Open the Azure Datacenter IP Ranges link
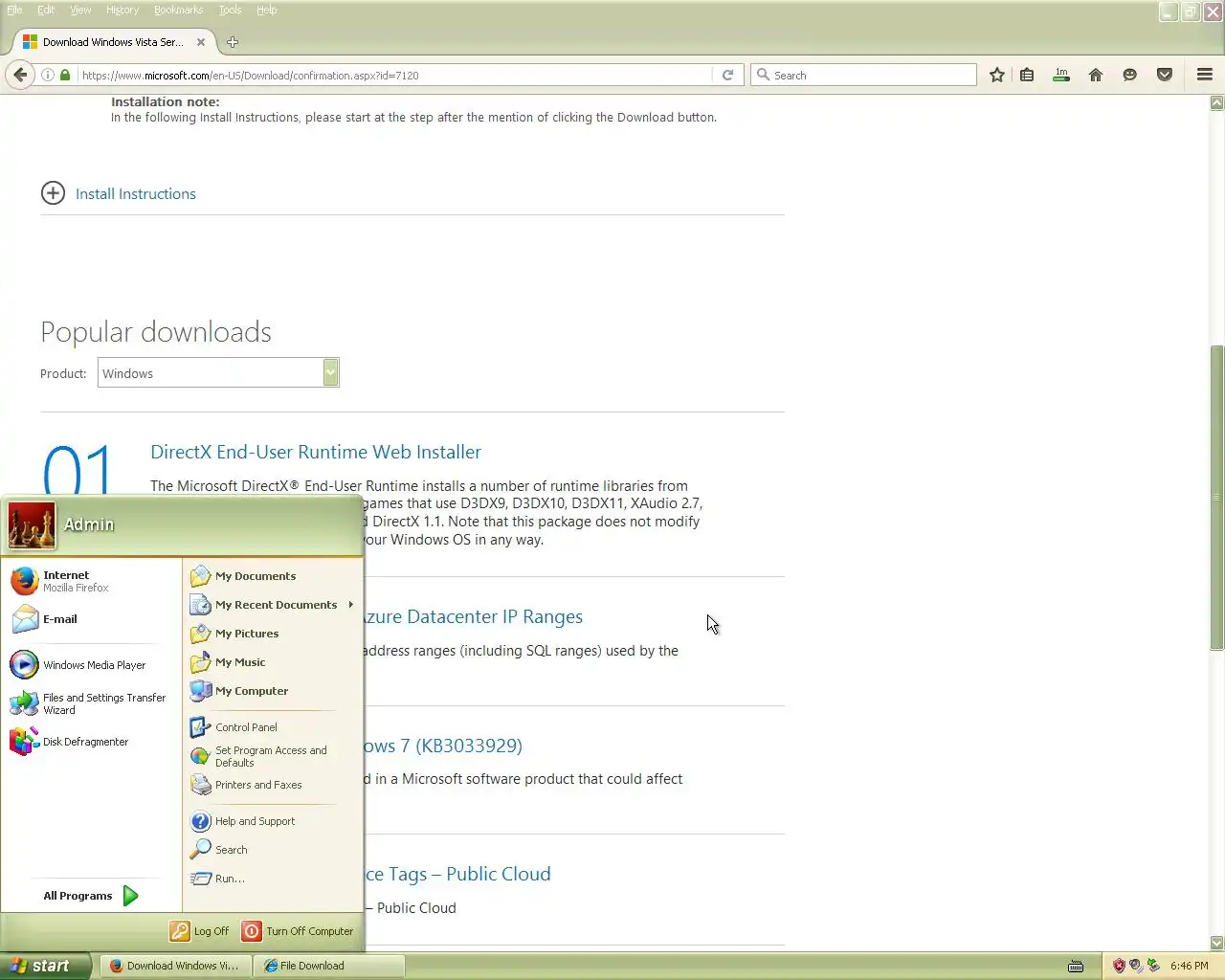 click(473, 617)
